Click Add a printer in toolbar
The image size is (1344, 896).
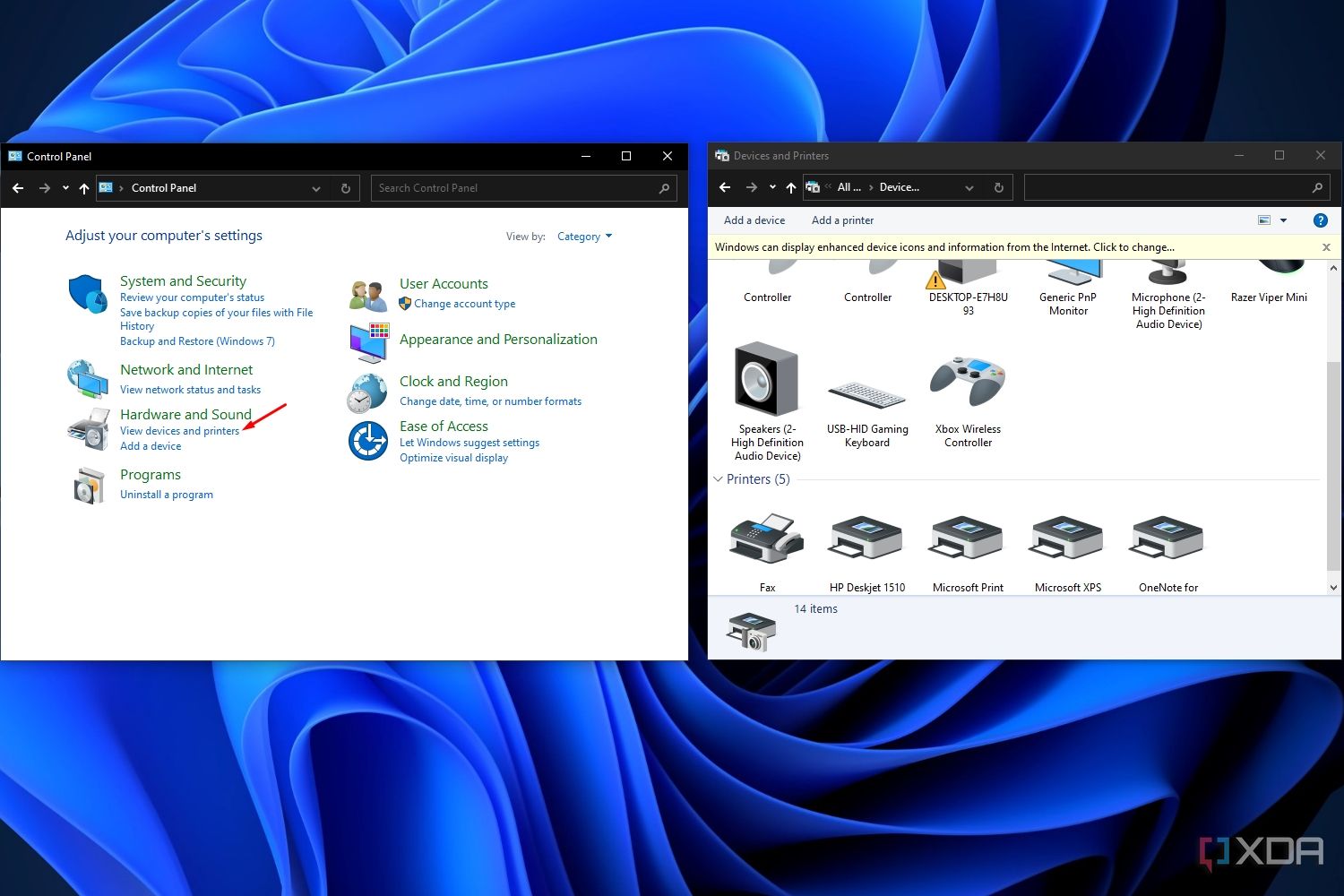pyautogui.click(x=842, y=220)
